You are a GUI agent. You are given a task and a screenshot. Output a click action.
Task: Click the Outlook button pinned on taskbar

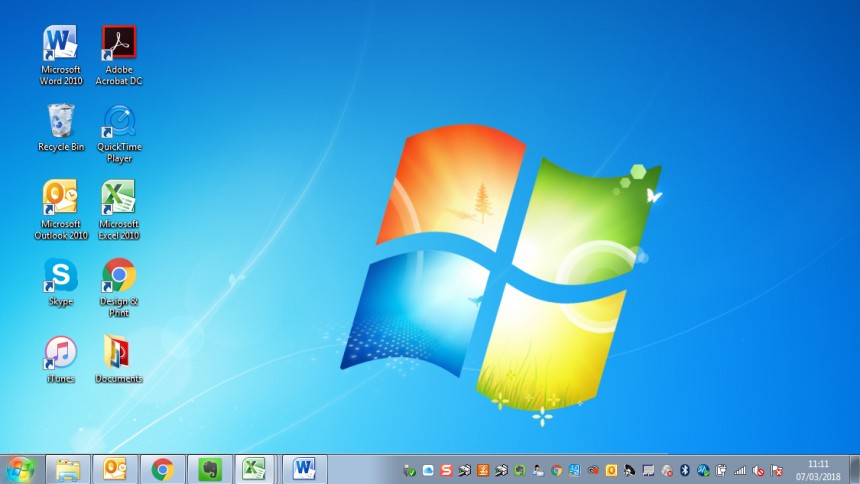115,470
